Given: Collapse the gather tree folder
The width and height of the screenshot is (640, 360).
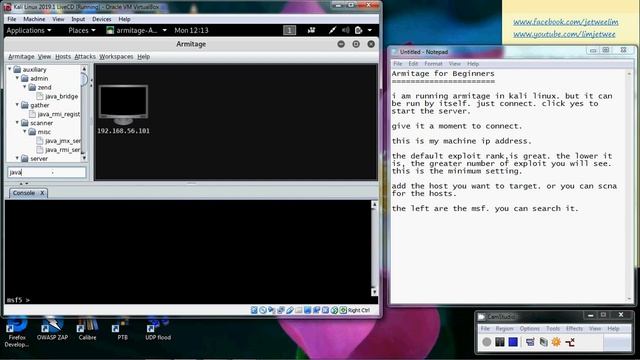Looking at the screenshot, I should coord(18,105).
